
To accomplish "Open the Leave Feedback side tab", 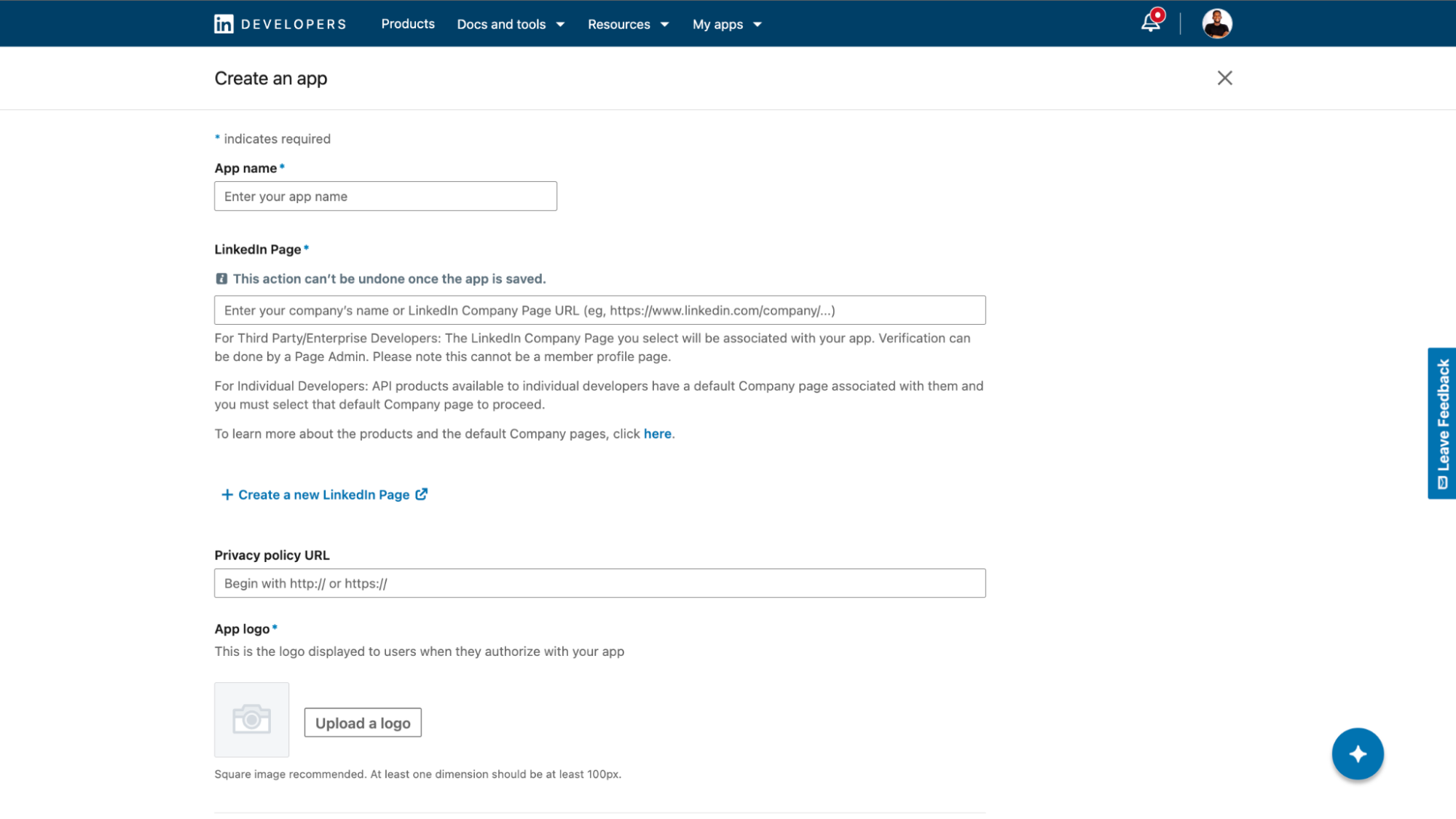I will 1441,423.
